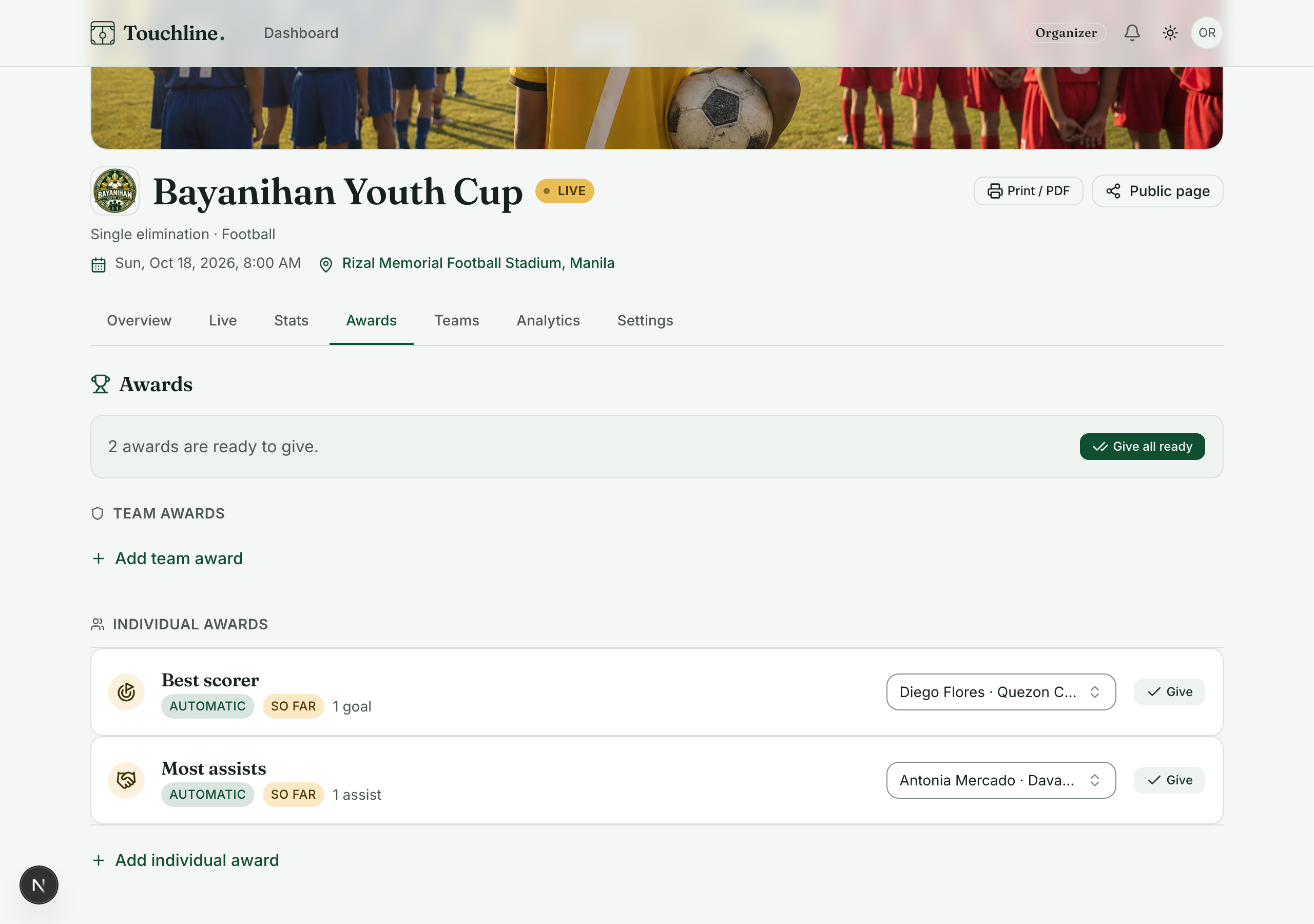Click the Awards trophy icon
Image resolution: width=1314 pixels, height=924 pixels.
pos(100,384)
